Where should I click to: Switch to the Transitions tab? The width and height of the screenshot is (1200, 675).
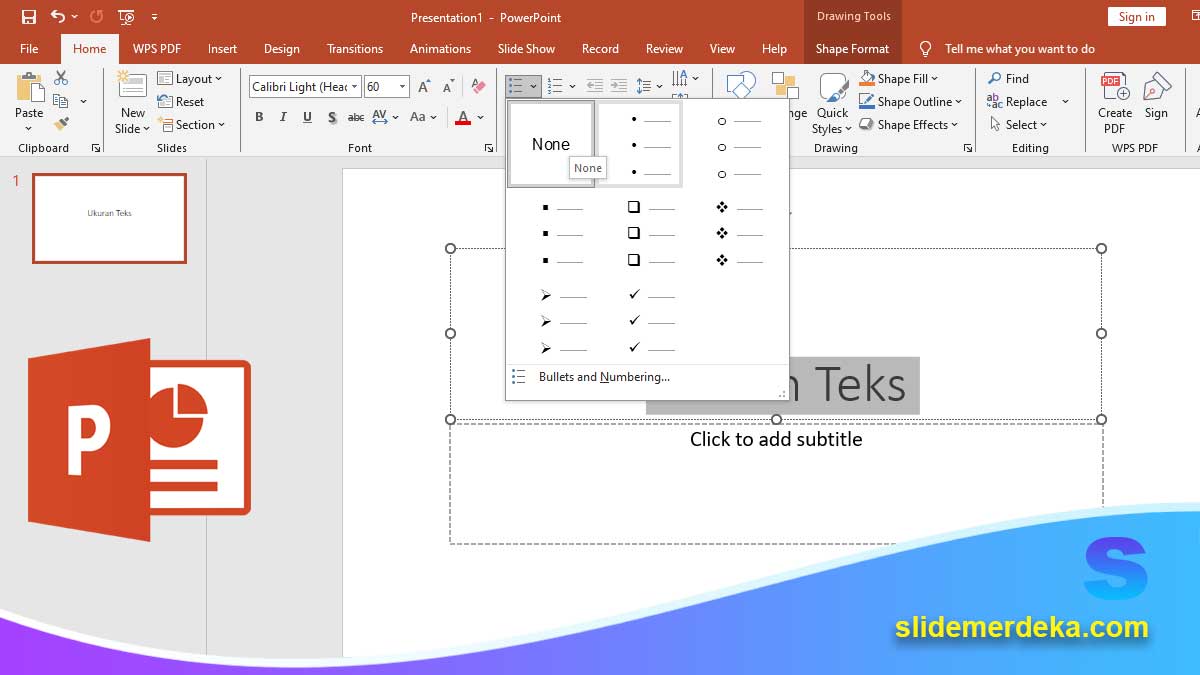coord(355,48)
